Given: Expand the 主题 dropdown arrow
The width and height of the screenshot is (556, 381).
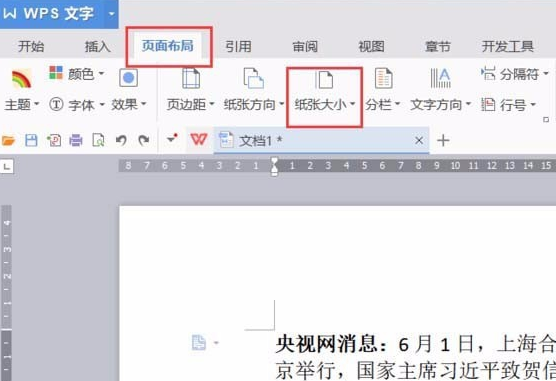Looking at the screenshot, I should click(x=36, y=104).
